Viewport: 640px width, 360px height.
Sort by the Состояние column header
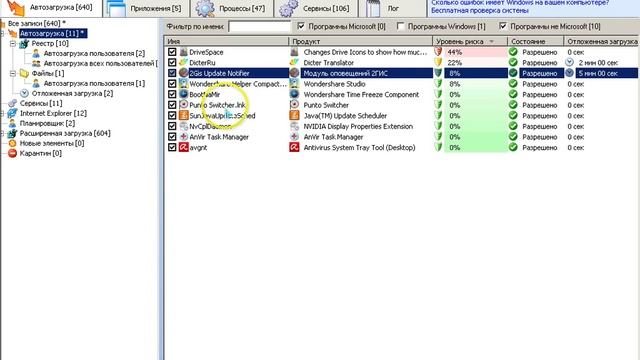tap(536, 41)
